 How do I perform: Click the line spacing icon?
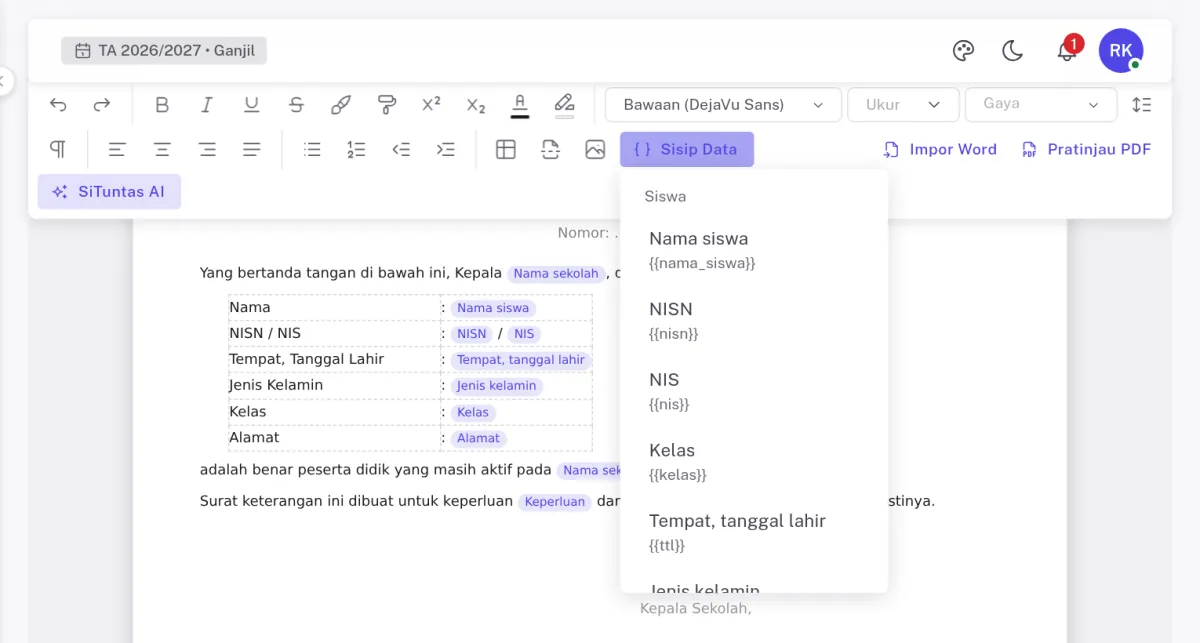[1141, 105]
